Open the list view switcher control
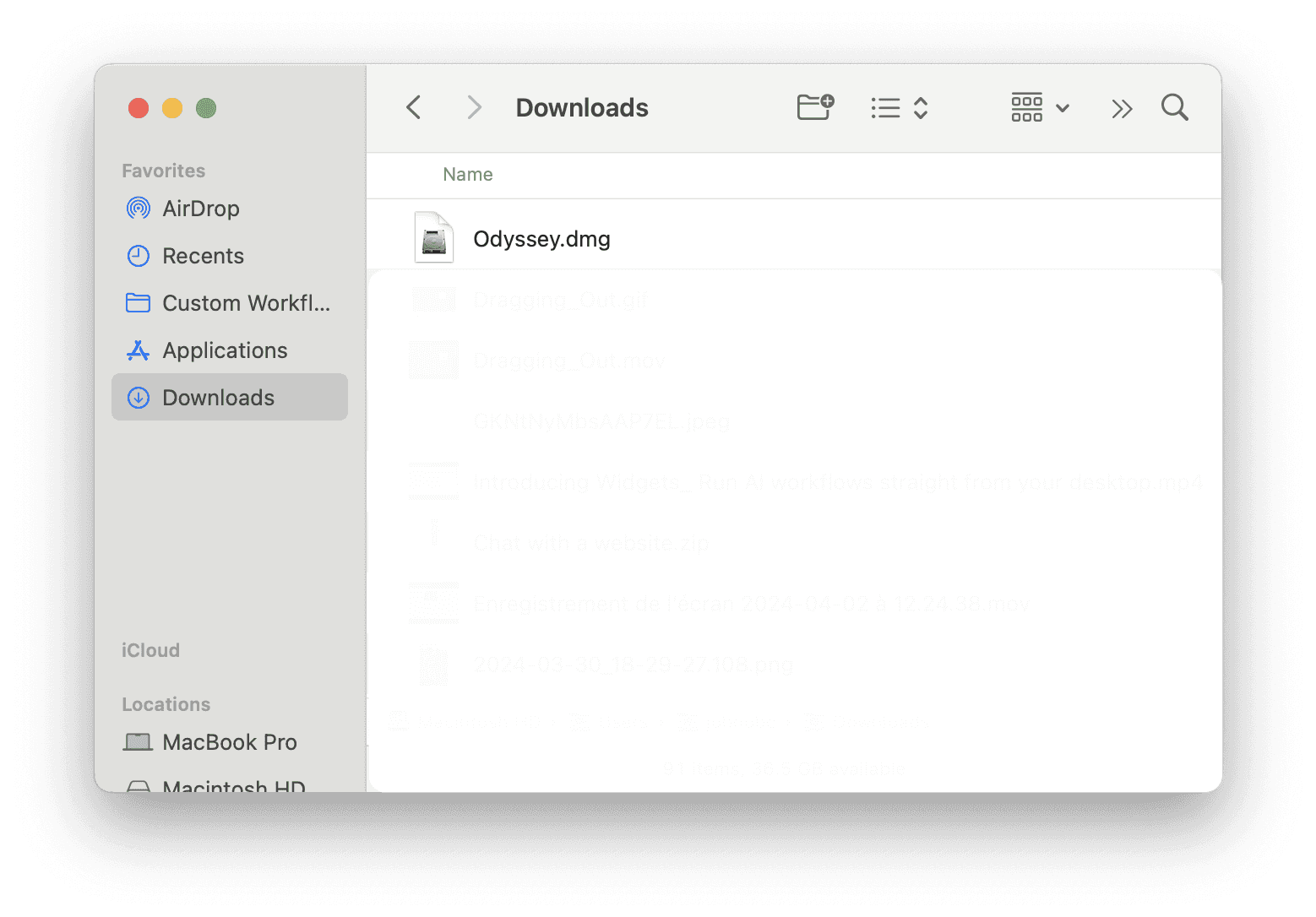 coord(900,108)
